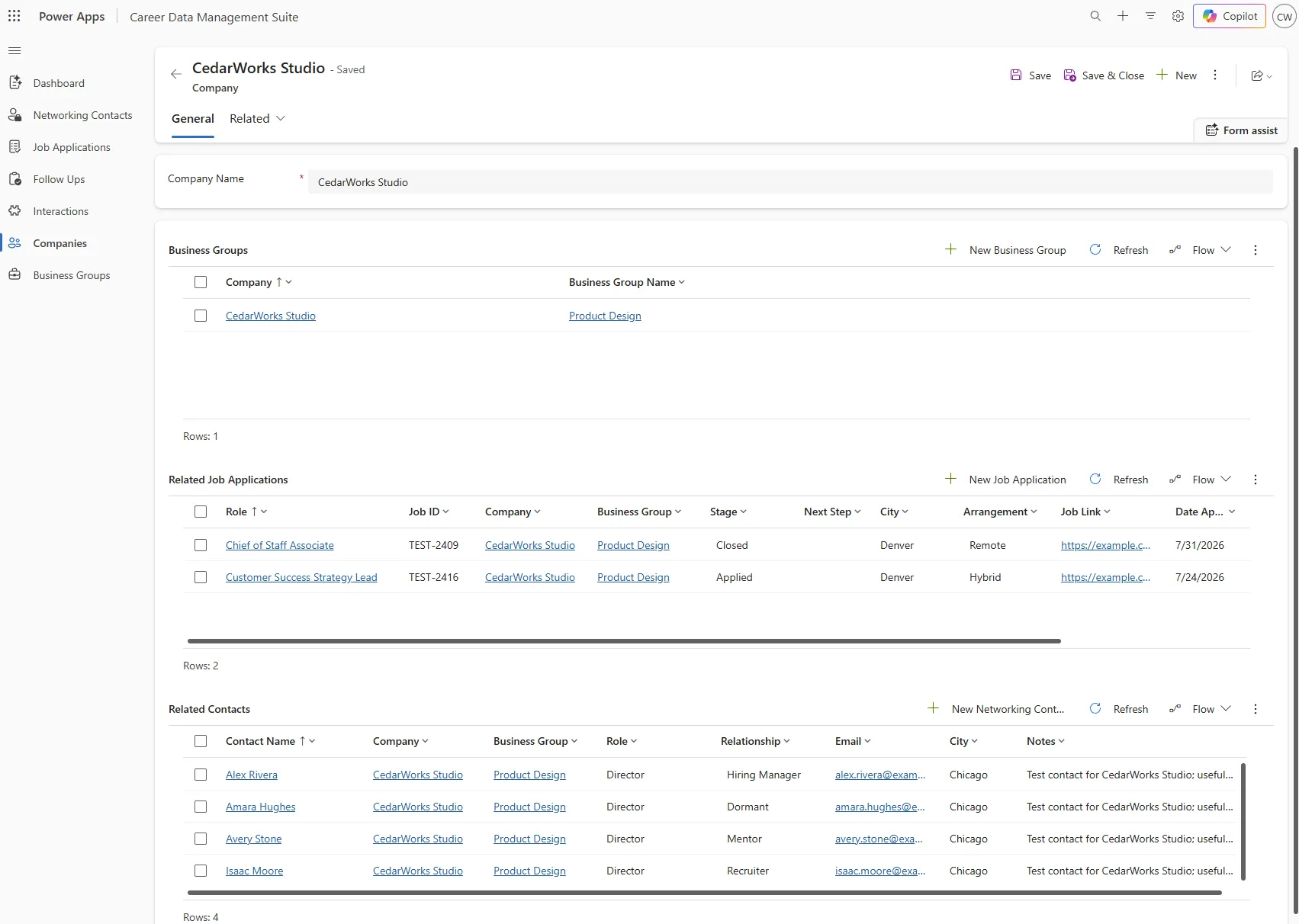Click the Save button
Image resolution: width=1299 pixels, height=924 pixels.
pyautogui.click(x=1031, y=75)
